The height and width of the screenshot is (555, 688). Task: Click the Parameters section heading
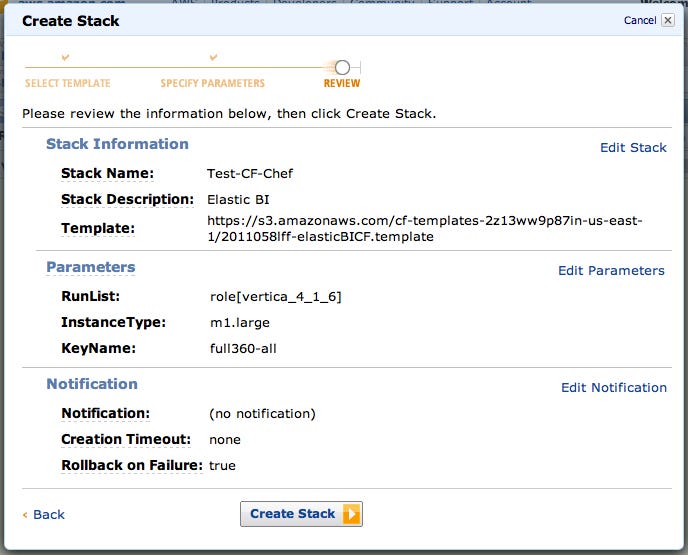(x=91, y=268)
